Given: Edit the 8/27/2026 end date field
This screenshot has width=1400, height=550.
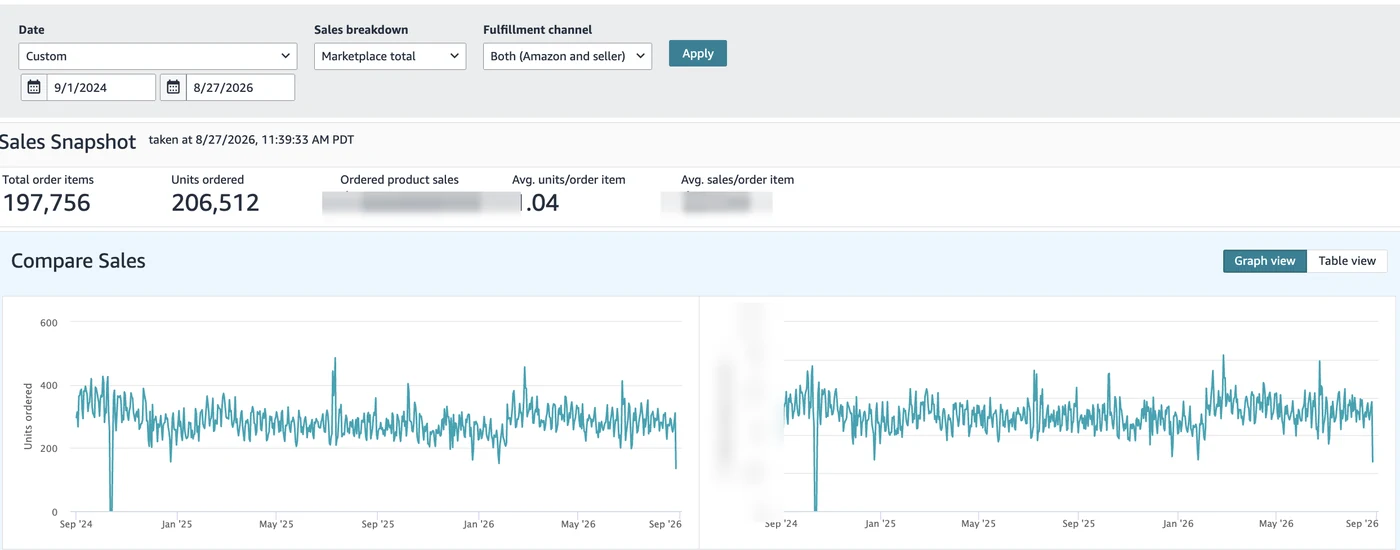Looking at the screenshot, I should point(240,87).
